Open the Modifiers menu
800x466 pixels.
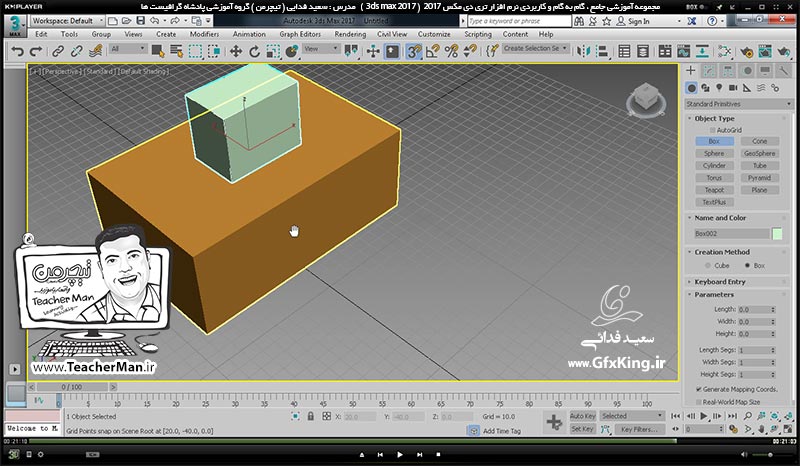204,34
